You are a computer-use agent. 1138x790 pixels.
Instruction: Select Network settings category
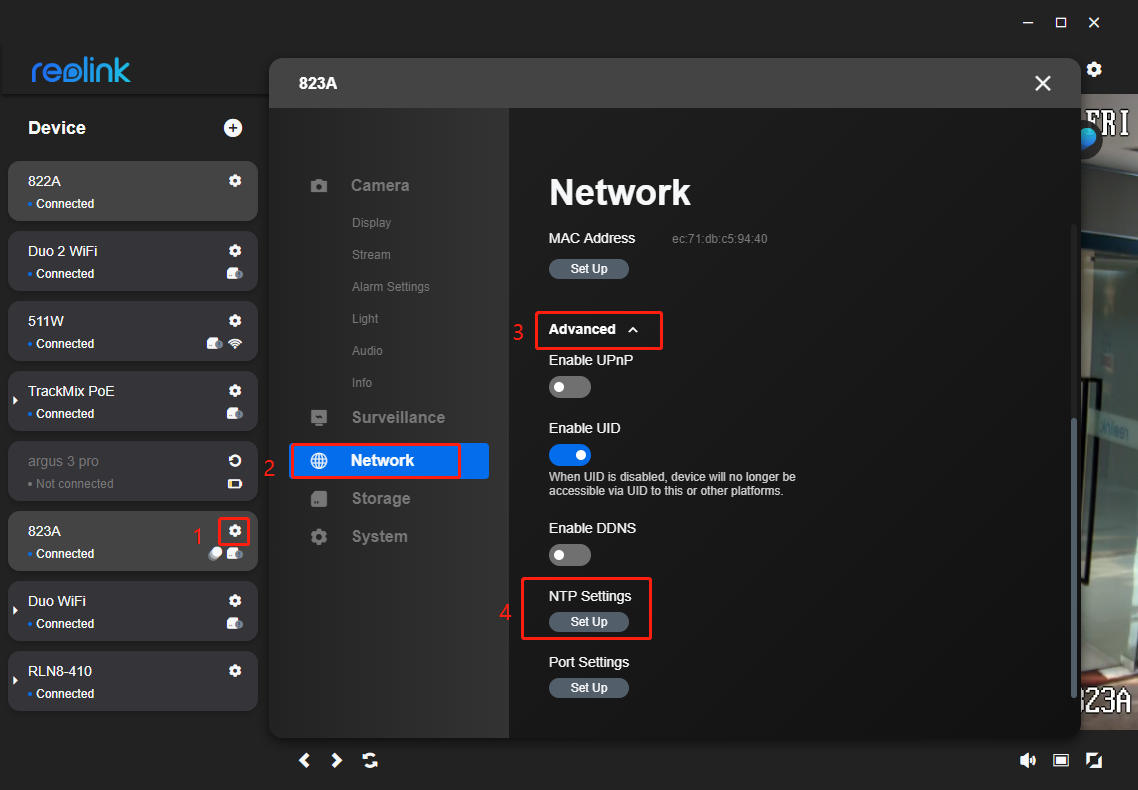[x=389, y=461]
